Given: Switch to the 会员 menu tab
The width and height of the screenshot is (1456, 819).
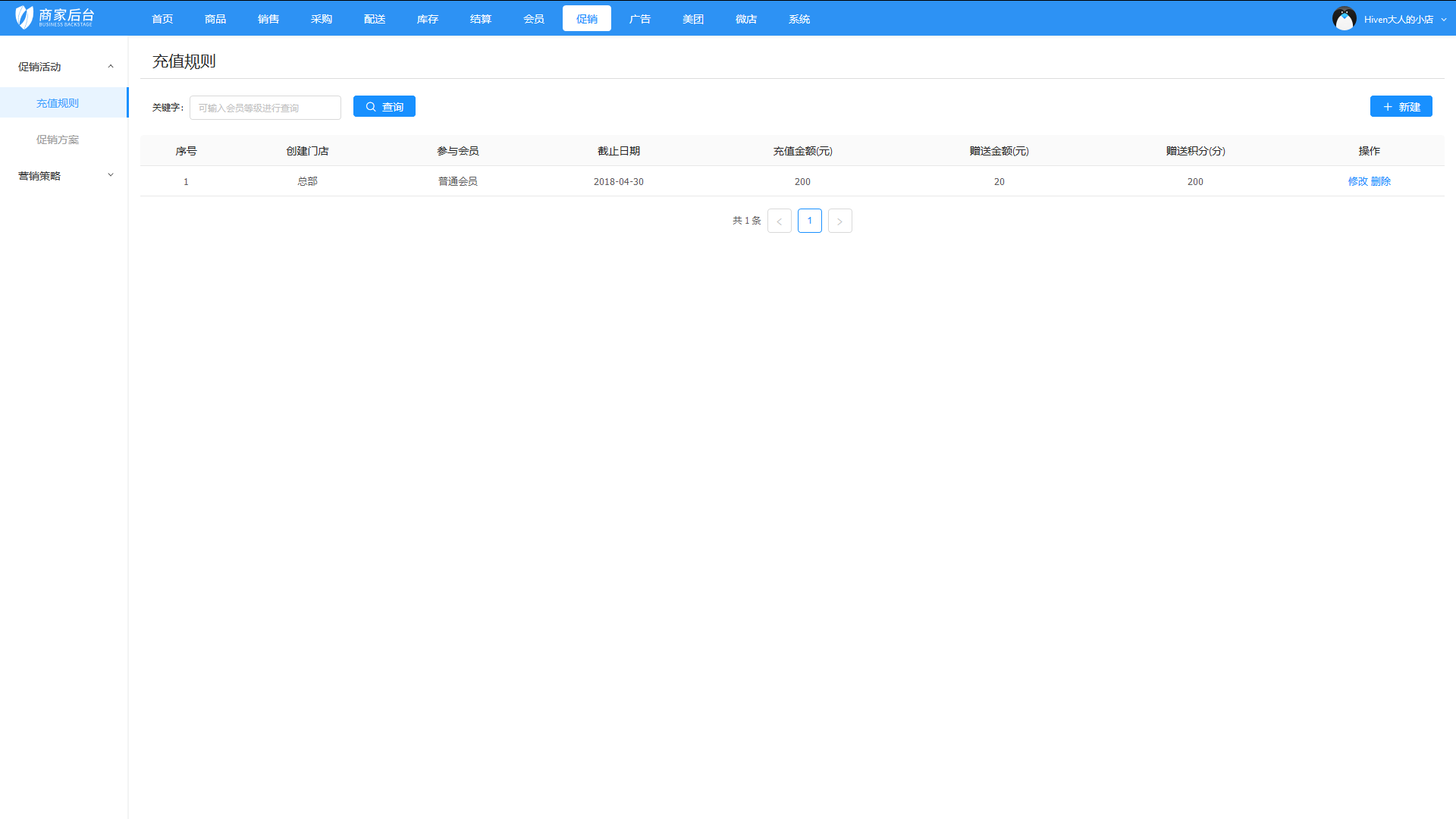Looking at the screenshot, I should point(533,18).
